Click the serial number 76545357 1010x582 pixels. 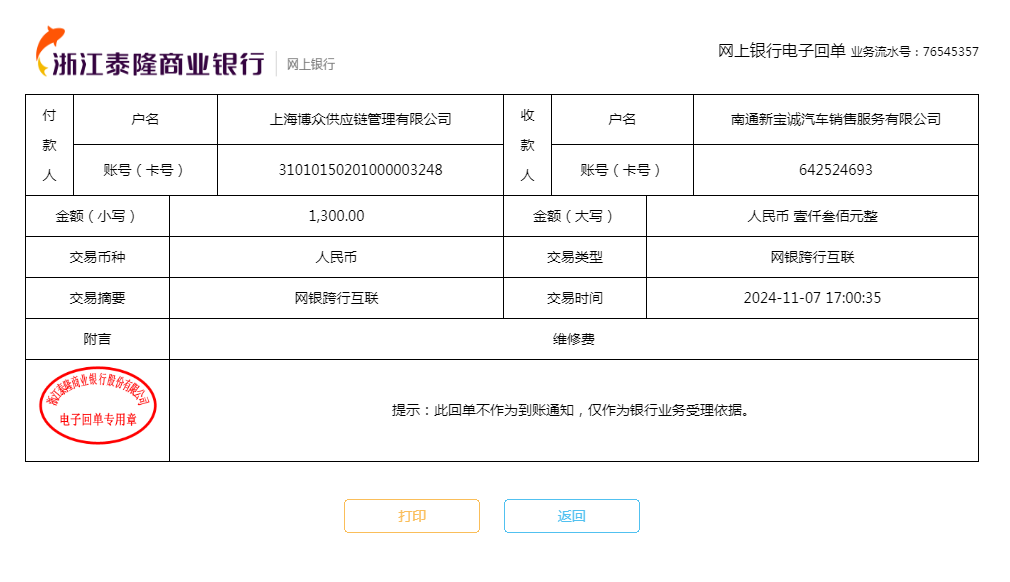(x=950, y=52)
